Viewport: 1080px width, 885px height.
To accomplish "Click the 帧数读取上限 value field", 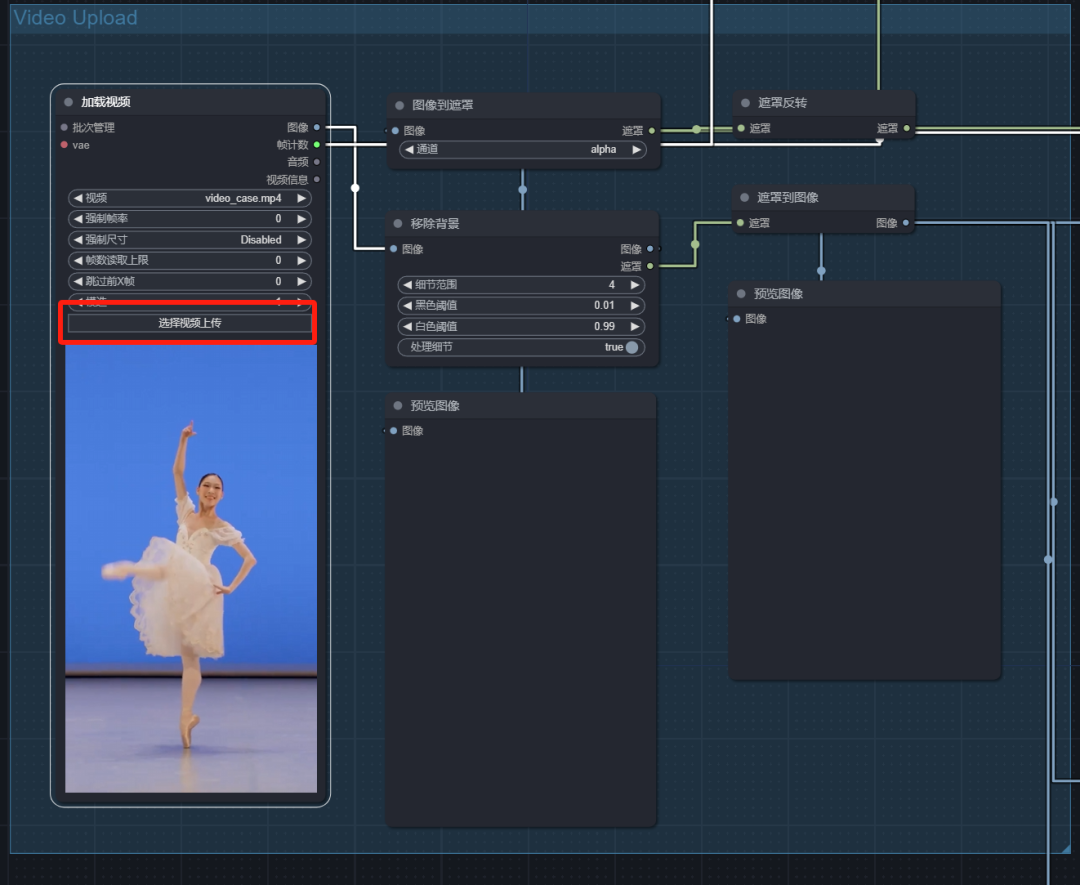I will pyautogui.click(x=190, y=260).
